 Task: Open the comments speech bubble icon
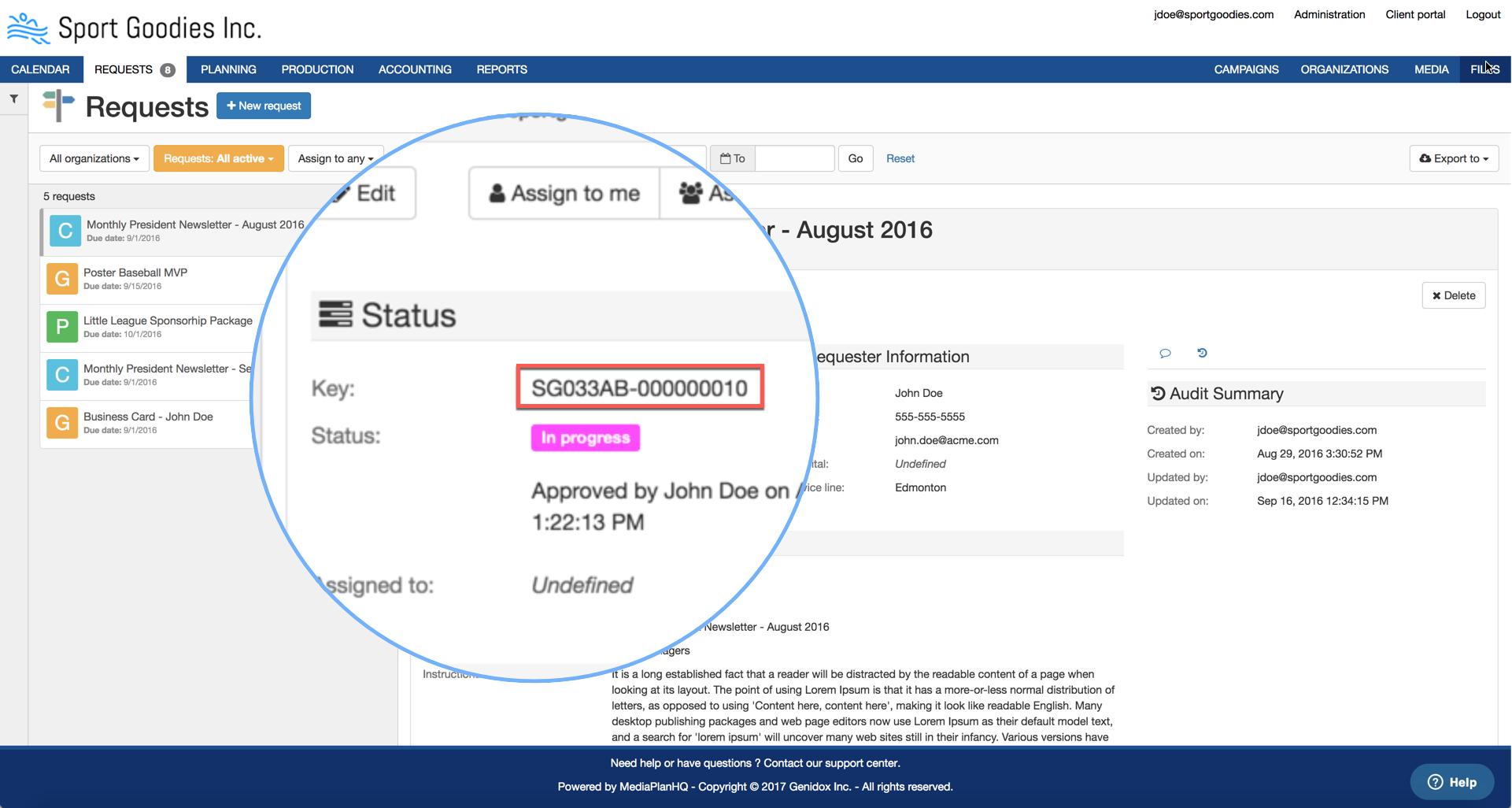(1165, 354)
